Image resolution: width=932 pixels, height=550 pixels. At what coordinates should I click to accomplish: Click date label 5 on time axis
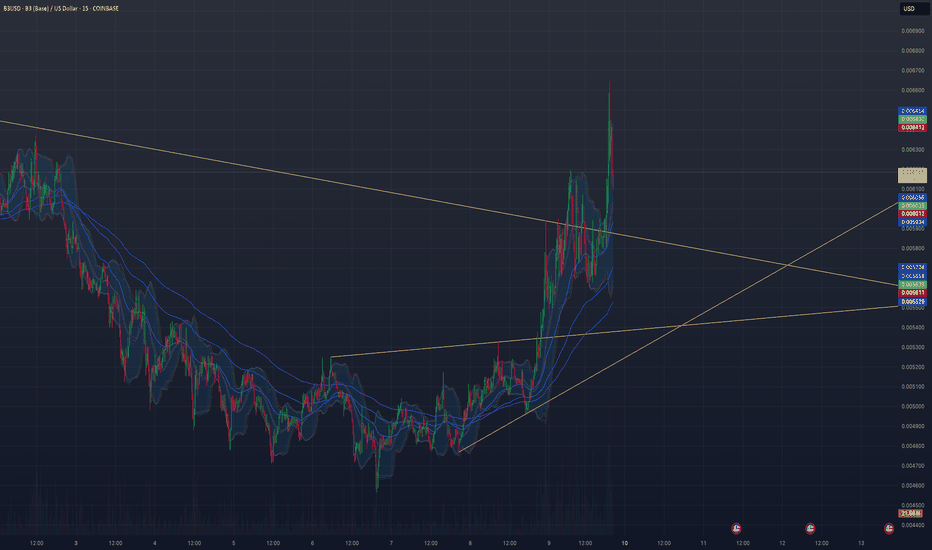234,543
